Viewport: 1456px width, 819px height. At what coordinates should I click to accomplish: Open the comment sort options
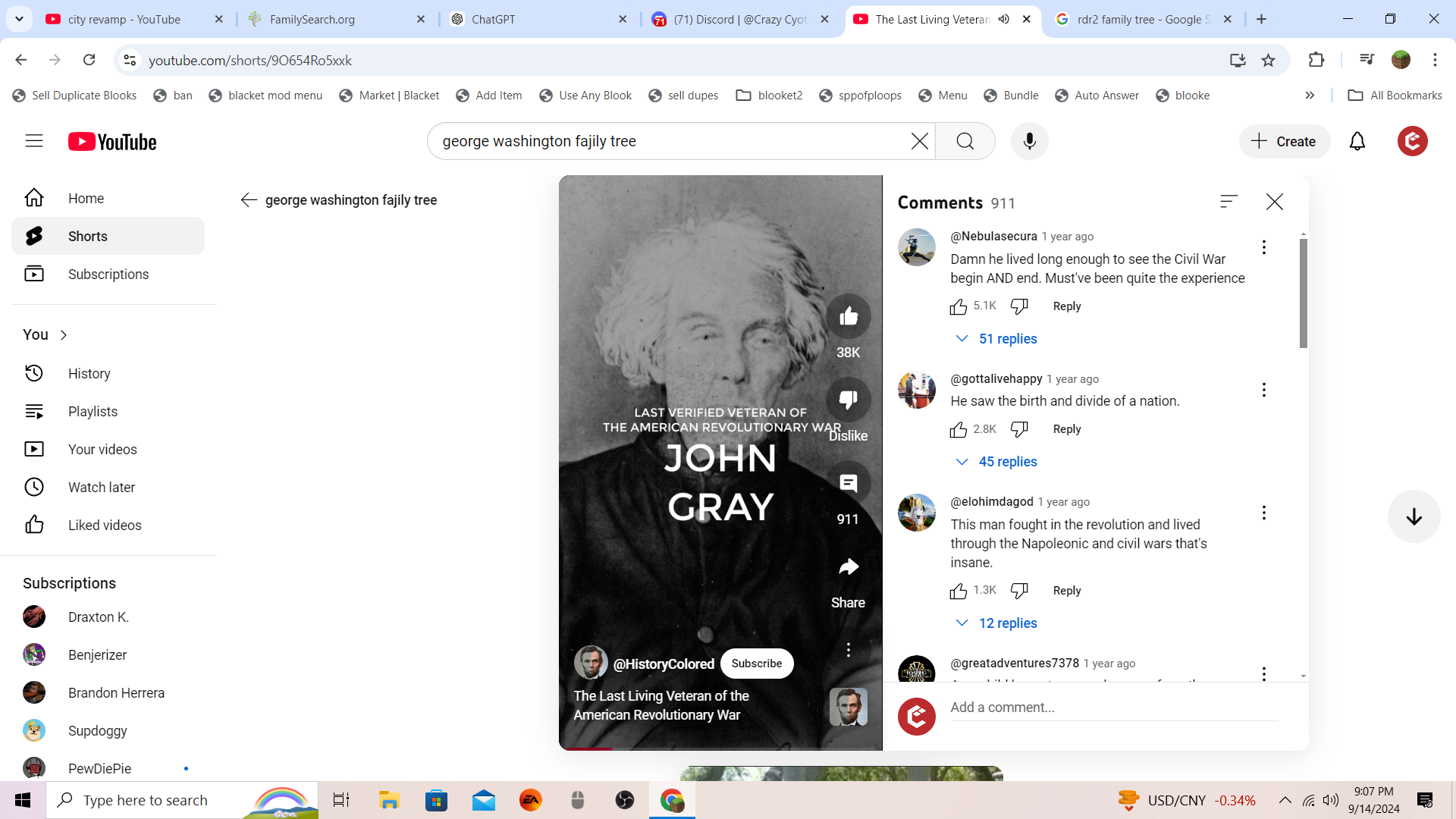coord(1228,202)
